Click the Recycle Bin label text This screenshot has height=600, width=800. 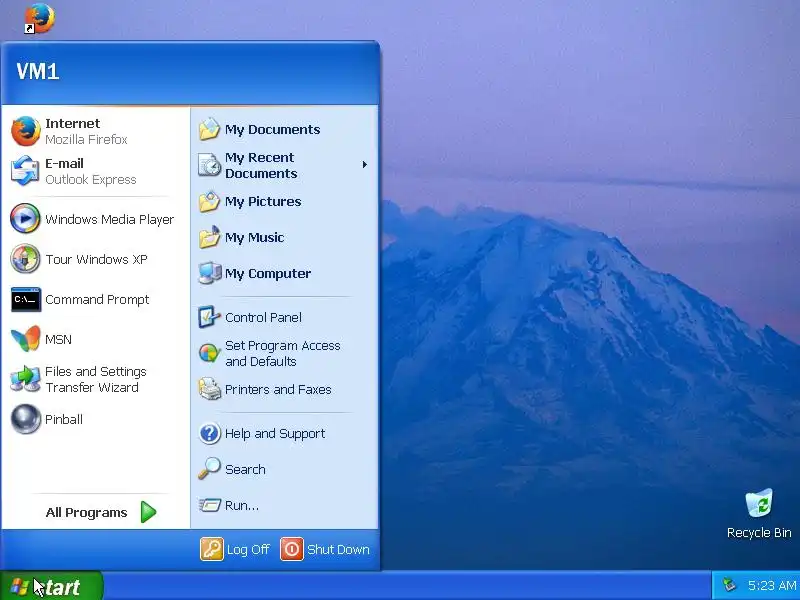(759, 533)
